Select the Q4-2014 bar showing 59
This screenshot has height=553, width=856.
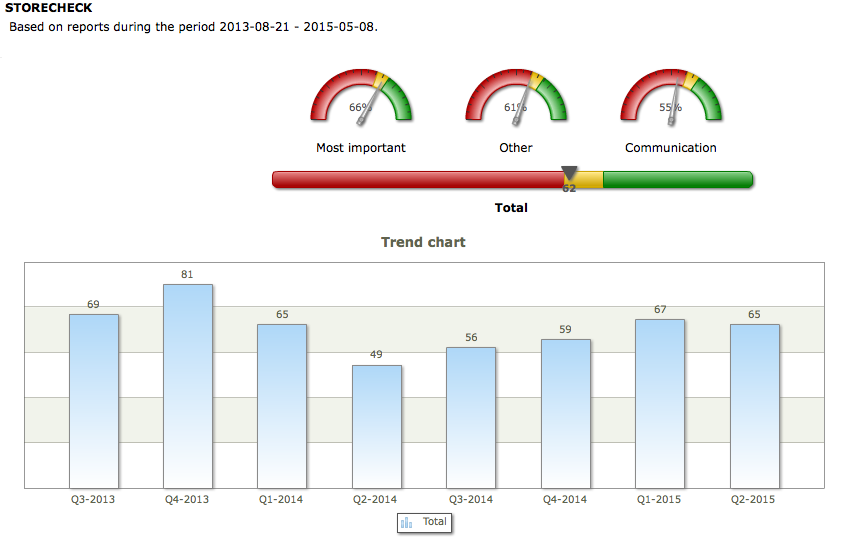566,413
